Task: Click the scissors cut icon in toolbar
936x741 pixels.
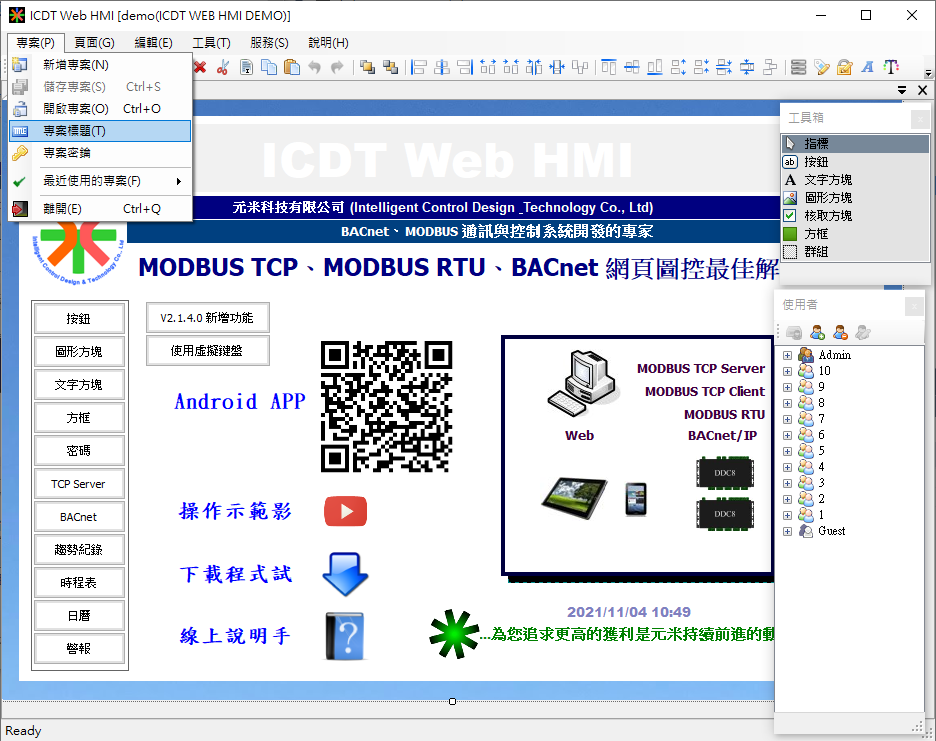Action: point(222,67)
